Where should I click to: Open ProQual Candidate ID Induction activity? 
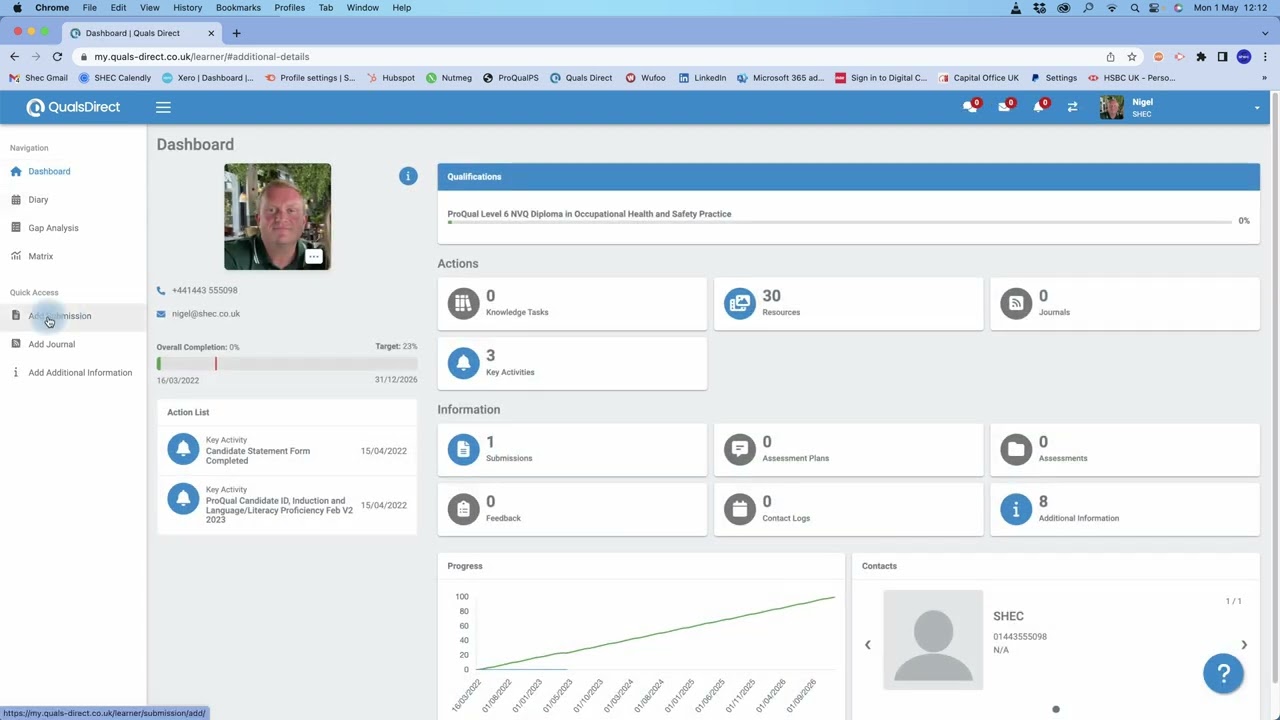[x=279, y=510]
